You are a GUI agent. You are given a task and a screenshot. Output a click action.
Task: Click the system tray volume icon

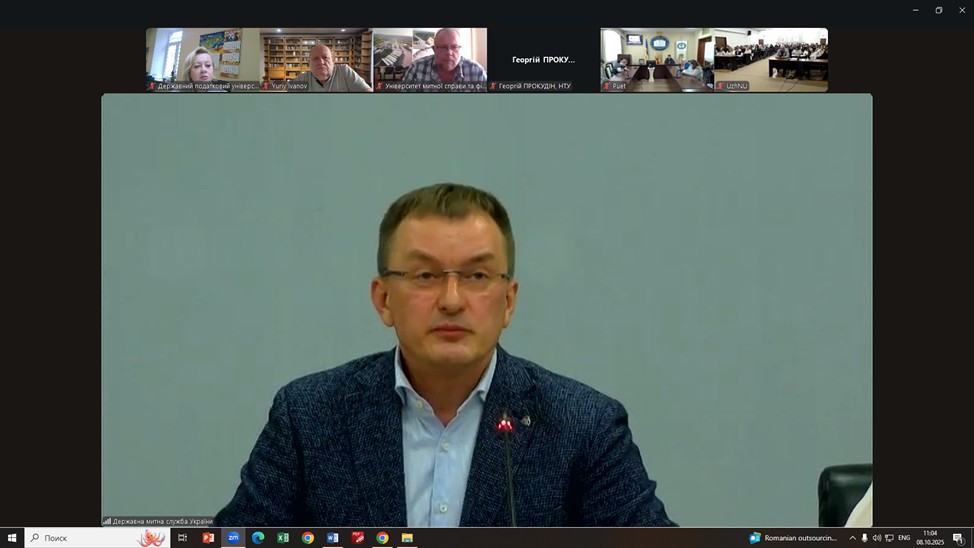pyautogui.click(x=877, y=538)
